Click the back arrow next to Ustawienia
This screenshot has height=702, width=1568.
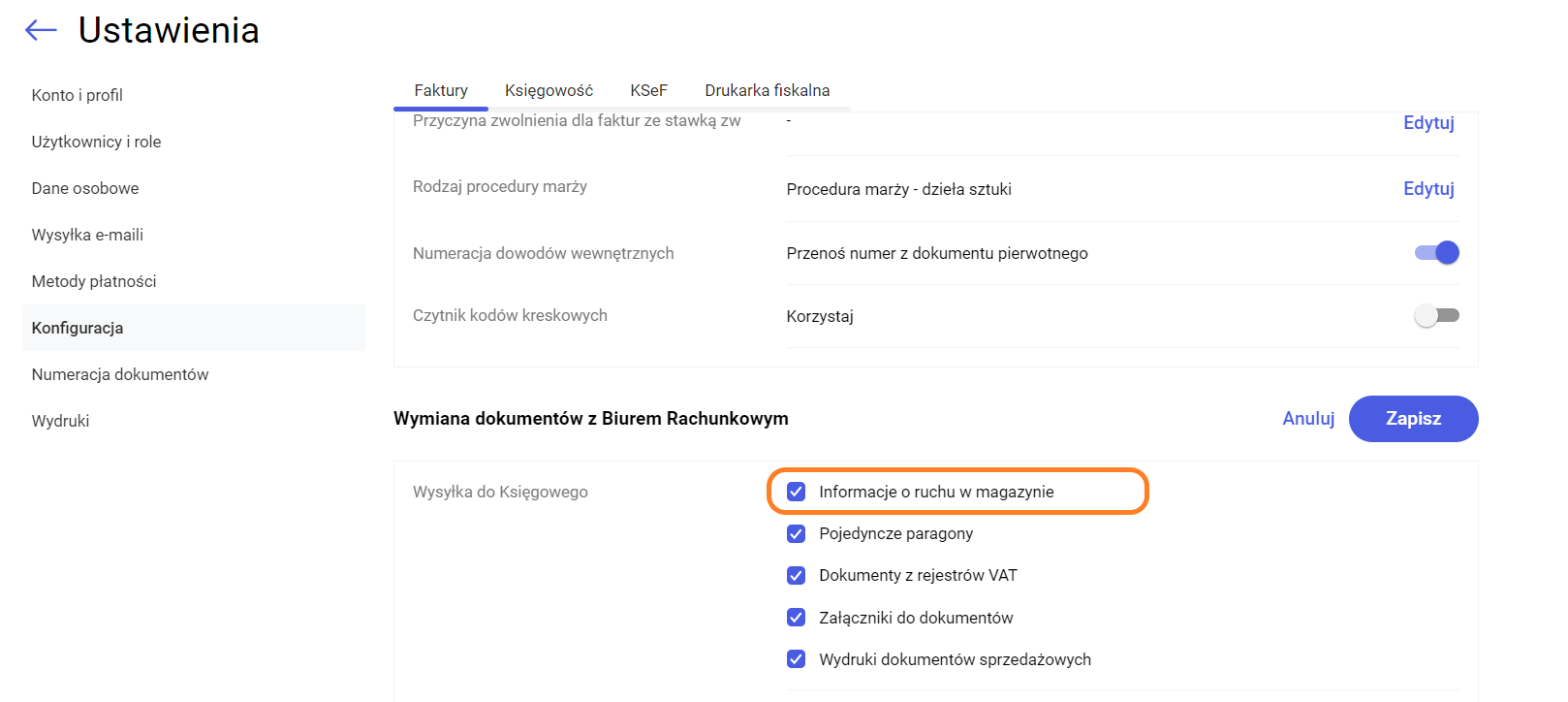[41, 31]
